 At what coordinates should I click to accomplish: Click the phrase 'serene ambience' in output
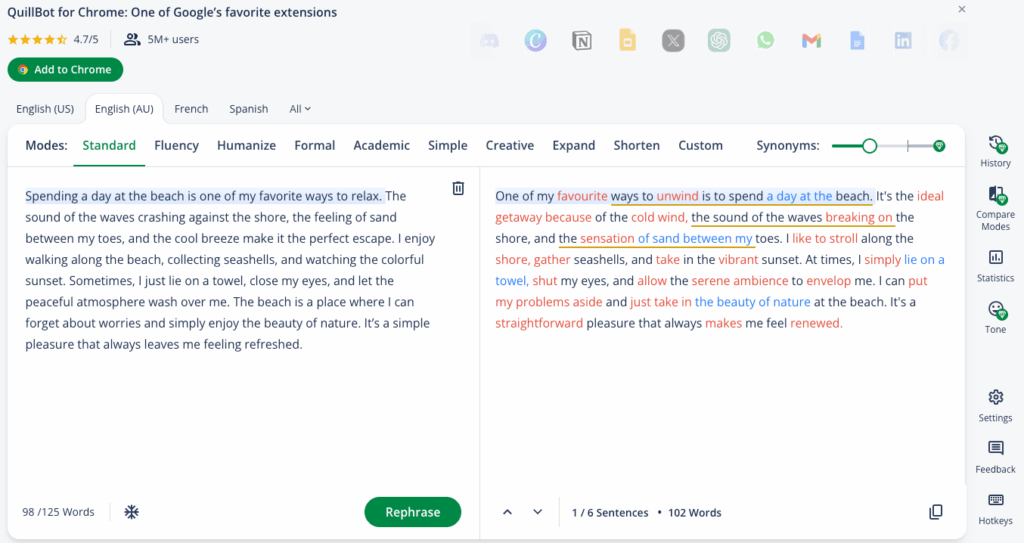[x=740, y=281]
